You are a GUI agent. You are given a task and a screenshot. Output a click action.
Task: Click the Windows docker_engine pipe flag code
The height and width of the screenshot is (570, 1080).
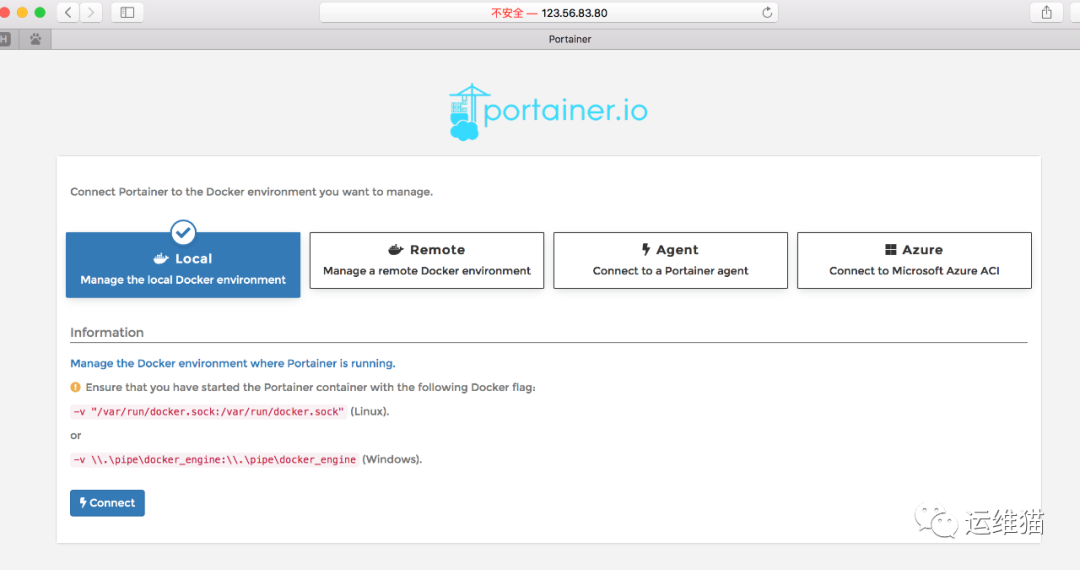(214, 459)
